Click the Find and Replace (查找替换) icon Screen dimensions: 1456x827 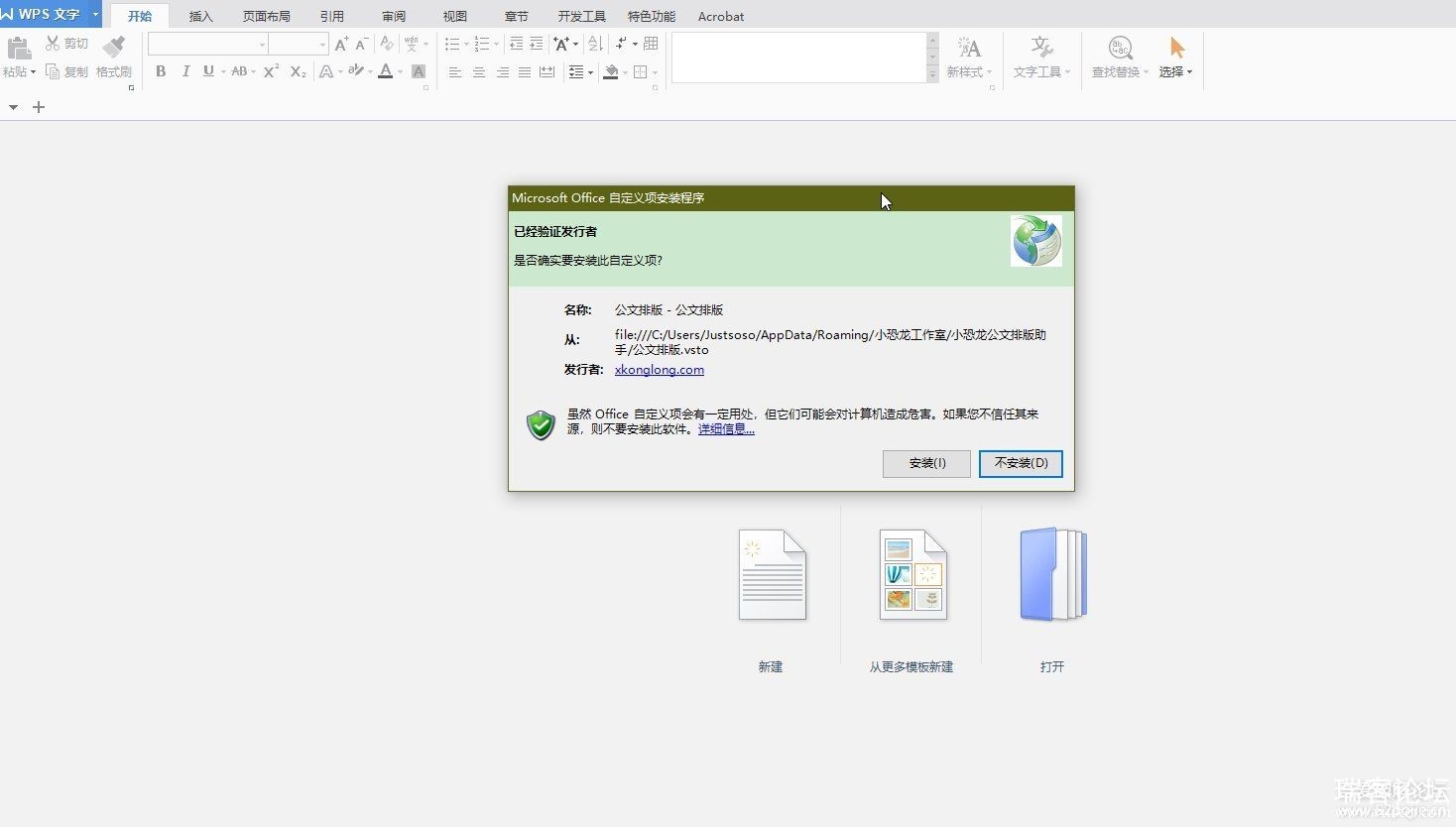[x=1120, y=48]
